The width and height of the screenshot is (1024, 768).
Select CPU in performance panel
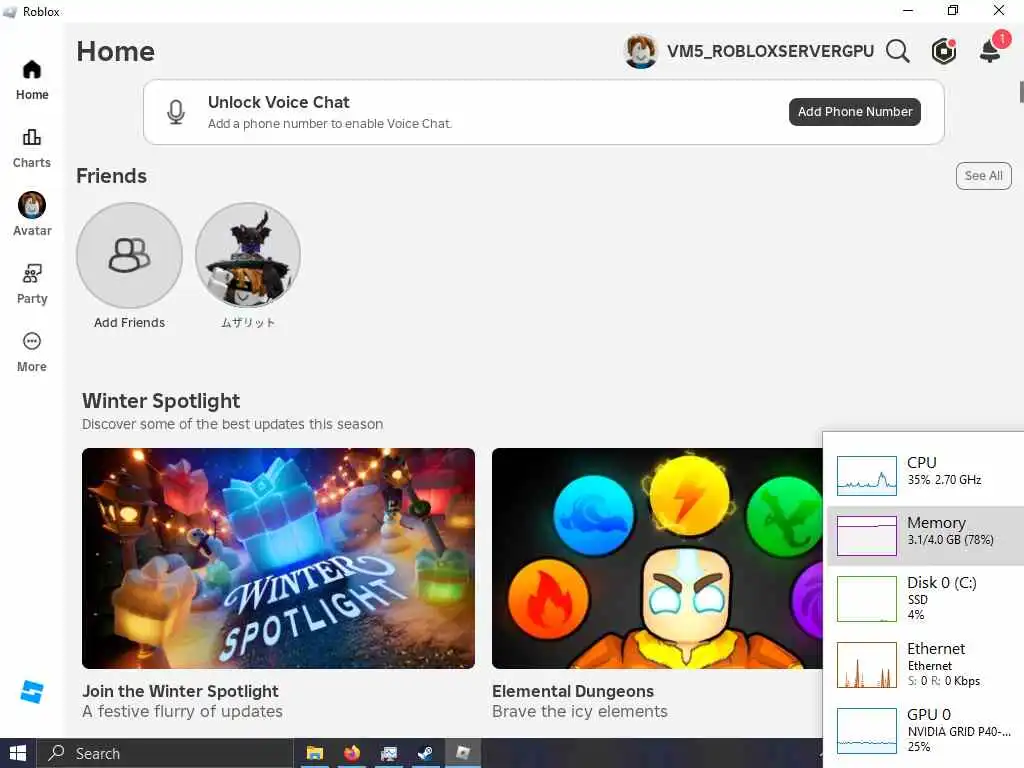(x=925, y=475)
